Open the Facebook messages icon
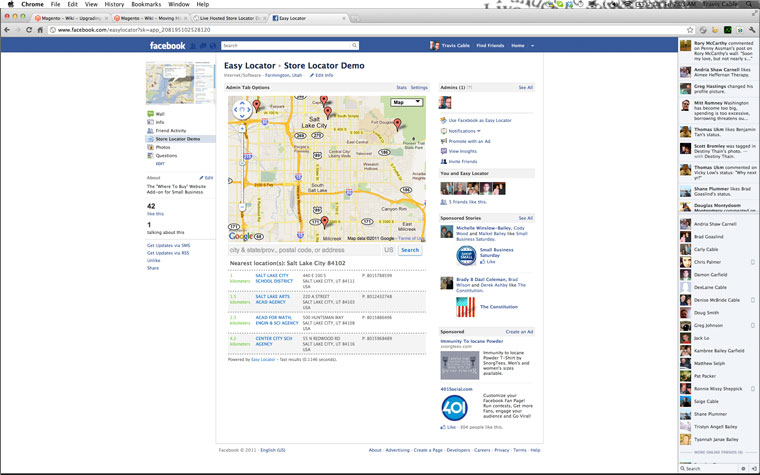This screenshot has width=760, height=475. pos(203,46)
